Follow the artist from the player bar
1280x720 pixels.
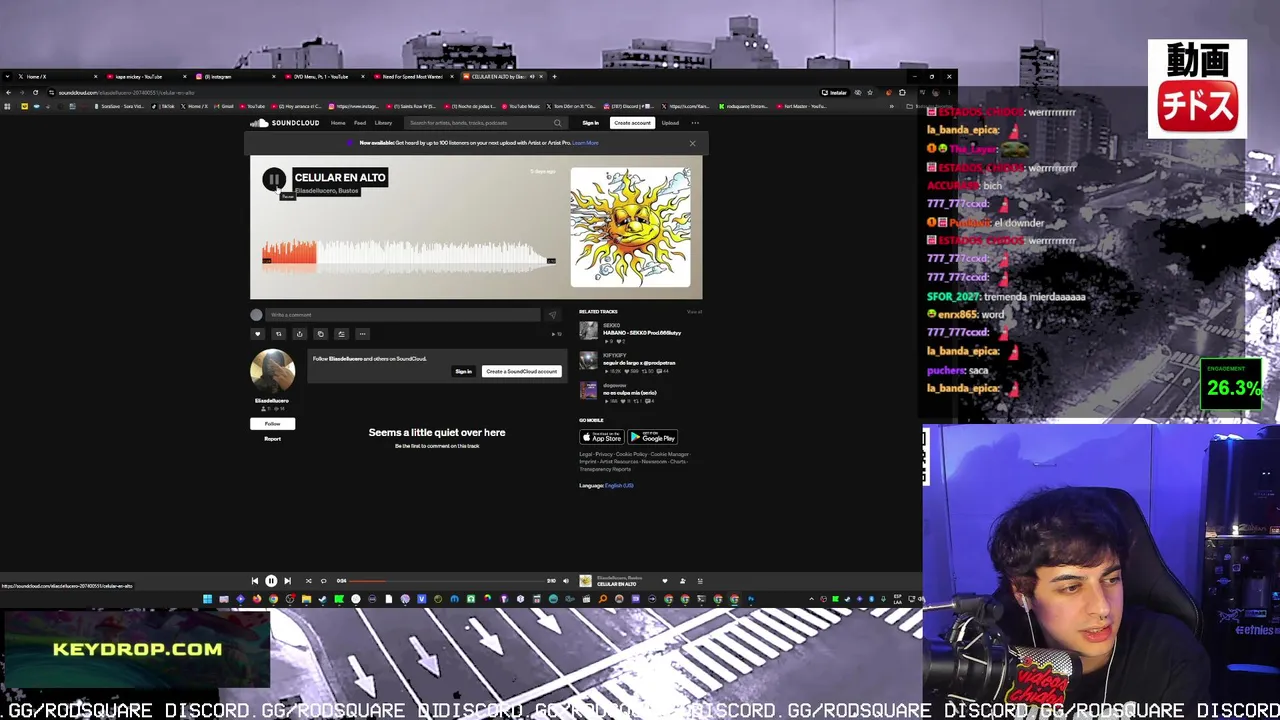[x=683, y=581]
